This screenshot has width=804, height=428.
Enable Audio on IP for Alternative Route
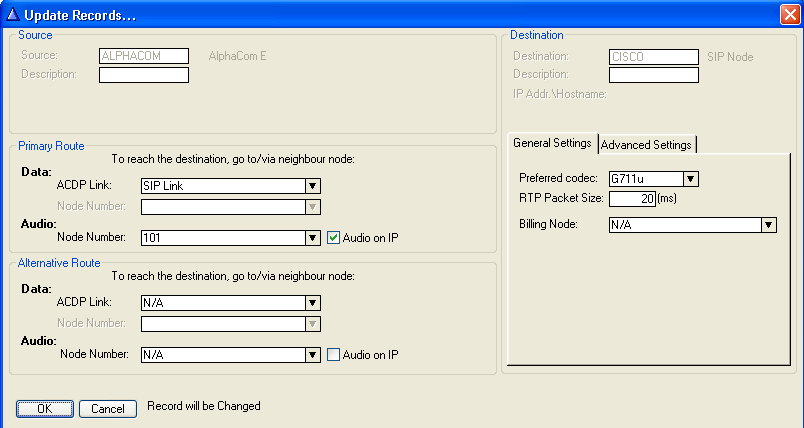(335, 354)
